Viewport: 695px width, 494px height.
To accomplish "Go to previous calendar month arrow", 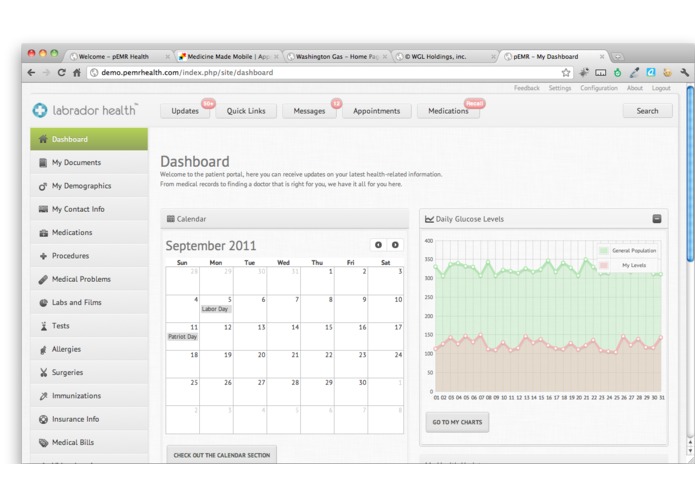I will [378, 245].
